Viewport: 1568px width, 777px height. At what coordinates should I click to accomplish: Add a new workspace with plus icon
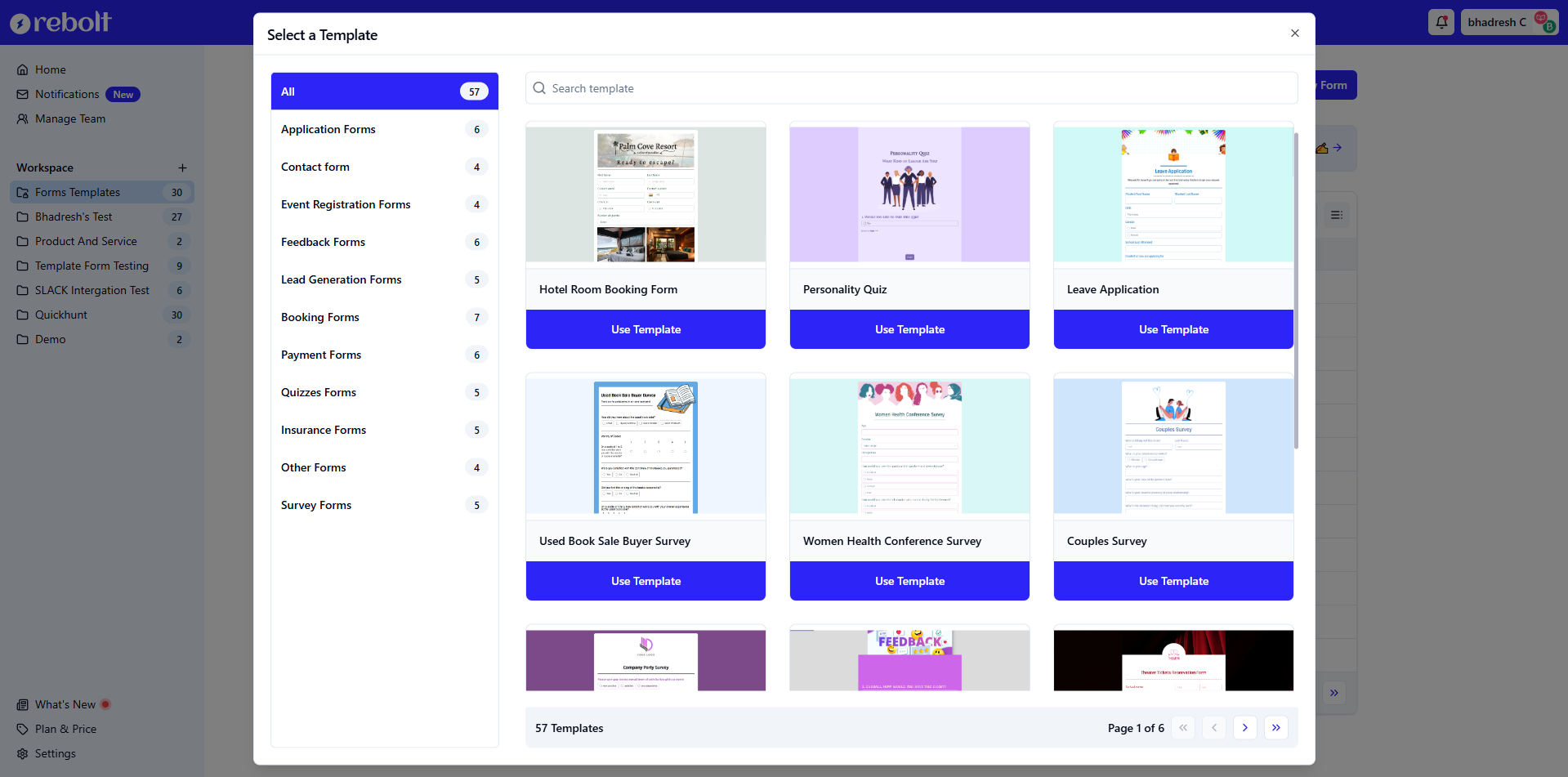(182, 168)
